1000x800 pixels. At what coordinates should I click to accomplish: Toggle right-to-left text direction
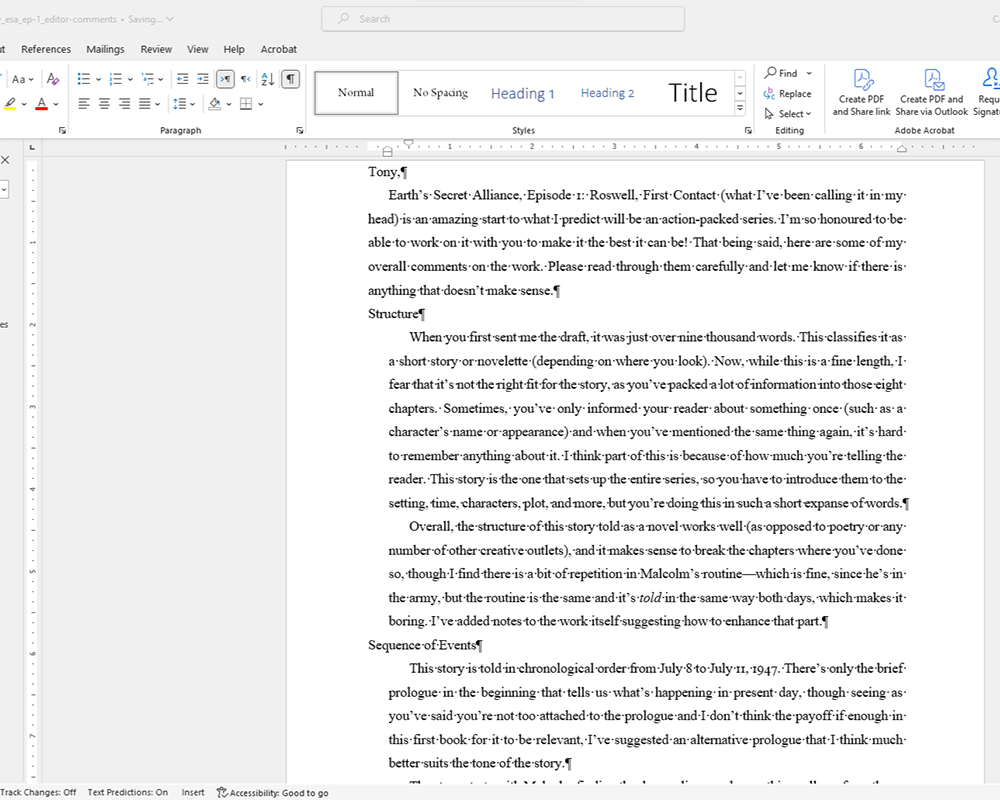click(246, 79)
